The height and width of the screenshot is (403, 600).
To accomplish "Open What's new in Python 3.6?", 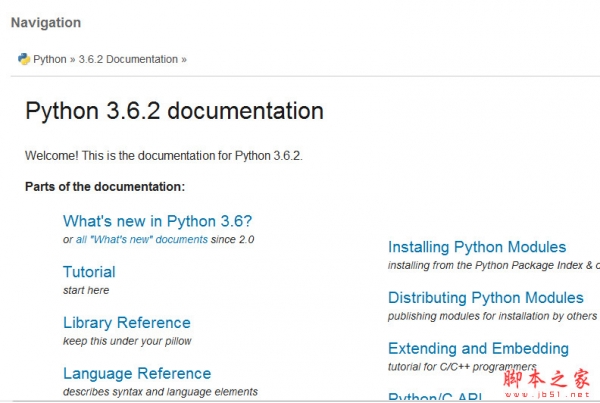I will 158,221.
